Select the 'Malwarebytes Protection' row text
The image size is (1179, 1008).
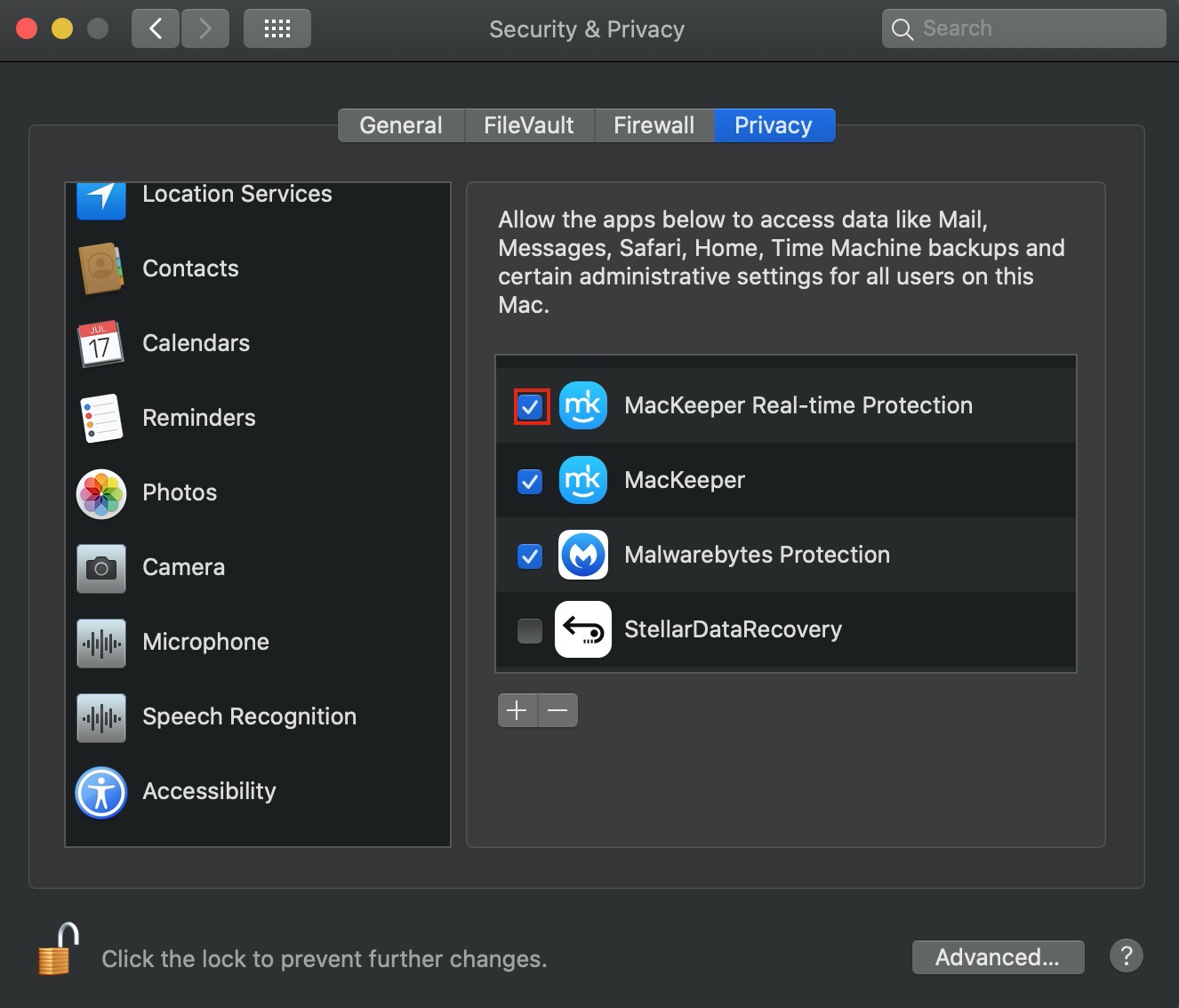pyautogui.click(x=758, y=555)
